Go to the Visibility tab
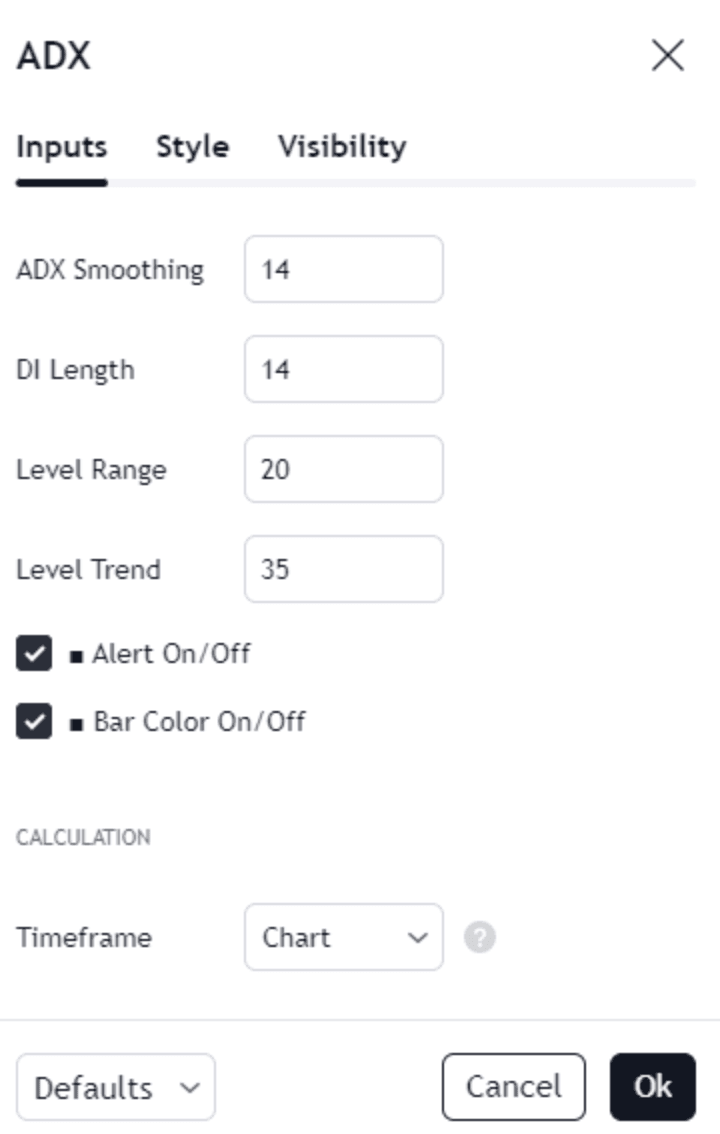The width and height of the screenshot is (720, 1134). click(x=342, y=147)
